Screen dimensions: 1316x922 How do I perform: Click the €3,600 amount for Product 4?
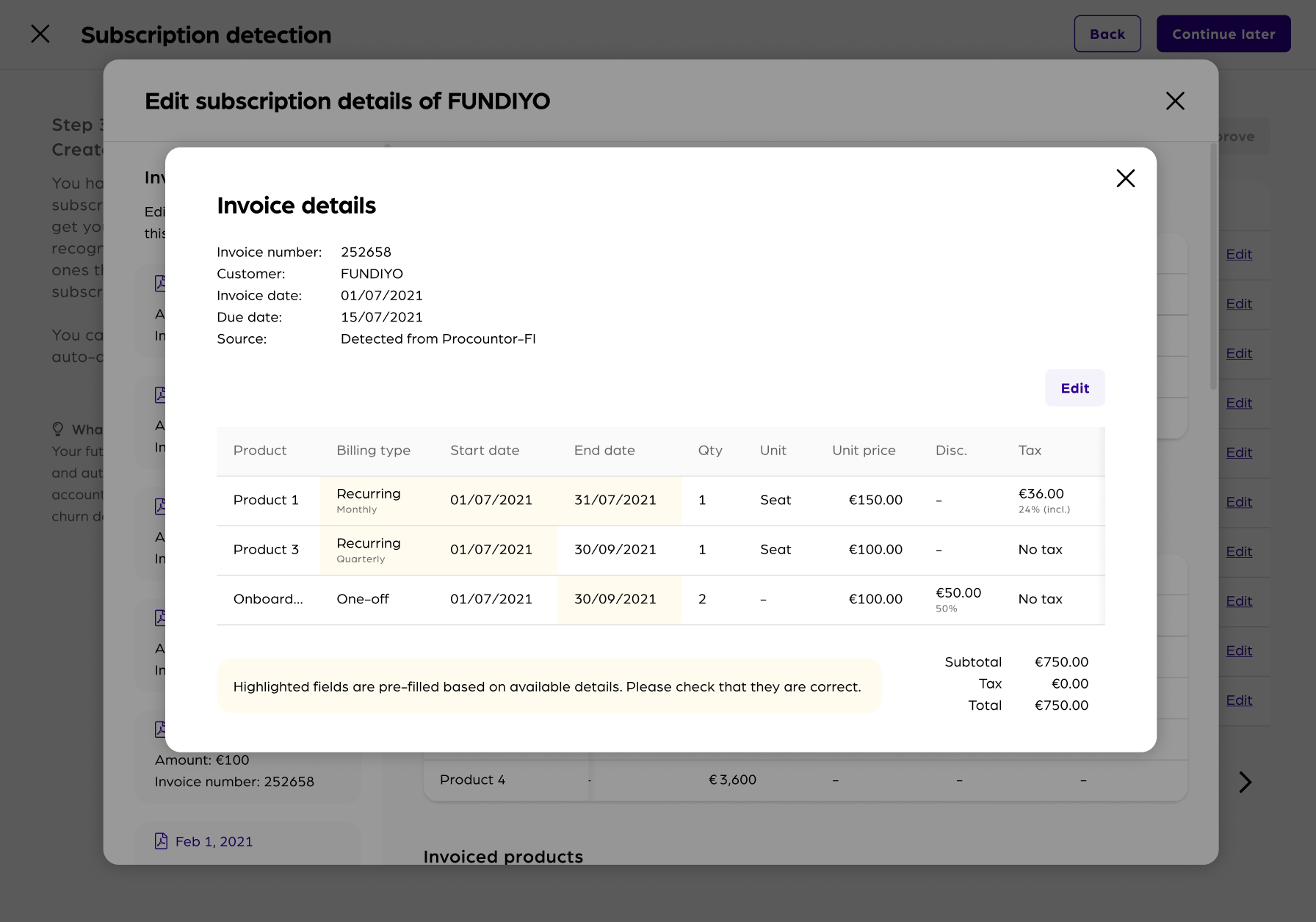pos(732,780)
